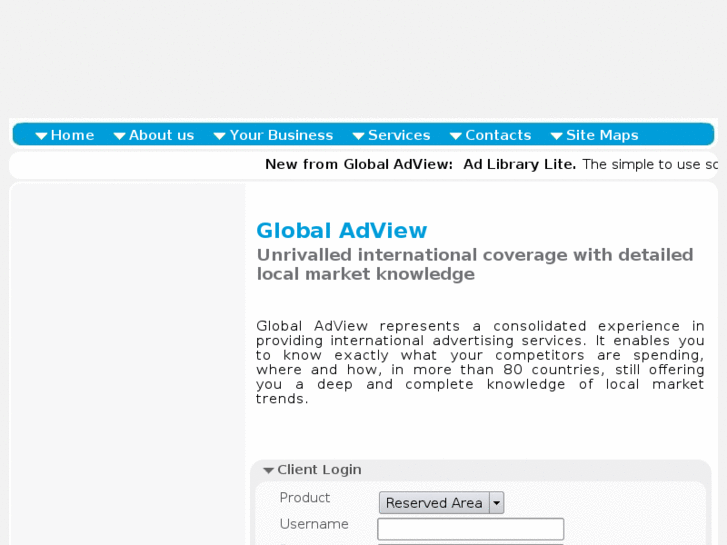Screen dimensions: 727x545
Task: Click the arrow icon beside Home
Action: (41, 136)
